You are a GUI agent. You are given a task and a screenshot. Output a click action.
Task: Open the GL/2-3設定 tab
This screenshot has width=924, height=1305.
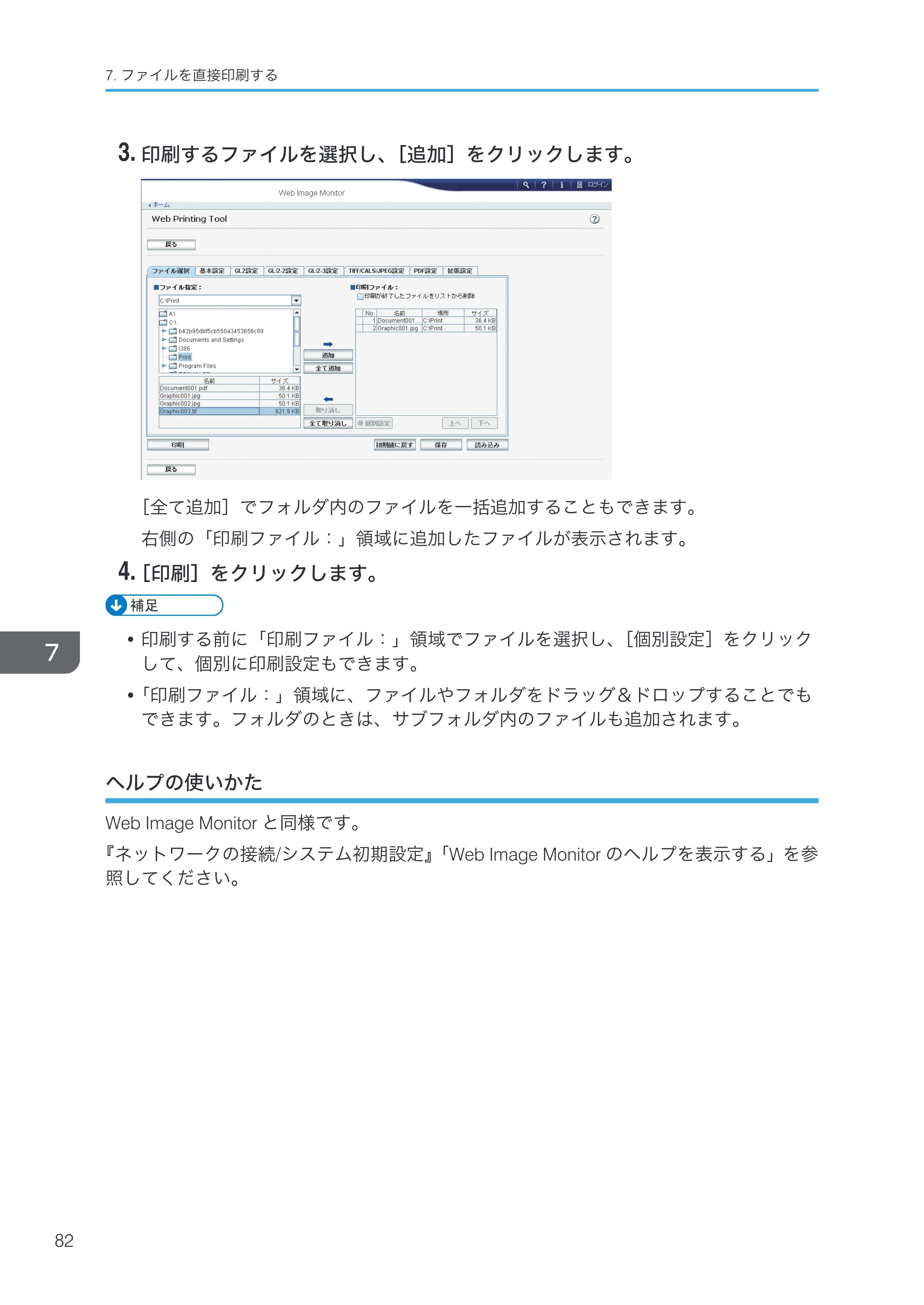pyautogui.click(x=323, y=271)
